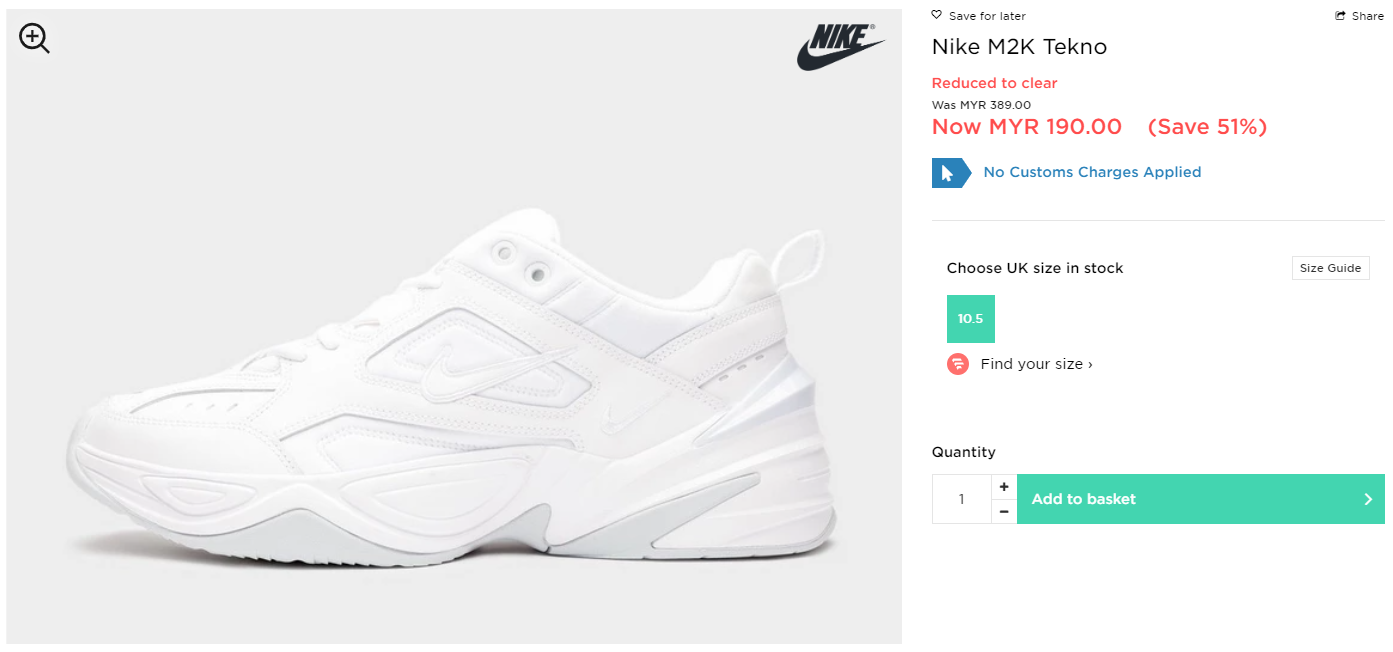1393x652 pixels.
Task: Open the Size Guide
Action: [1330, 268]
